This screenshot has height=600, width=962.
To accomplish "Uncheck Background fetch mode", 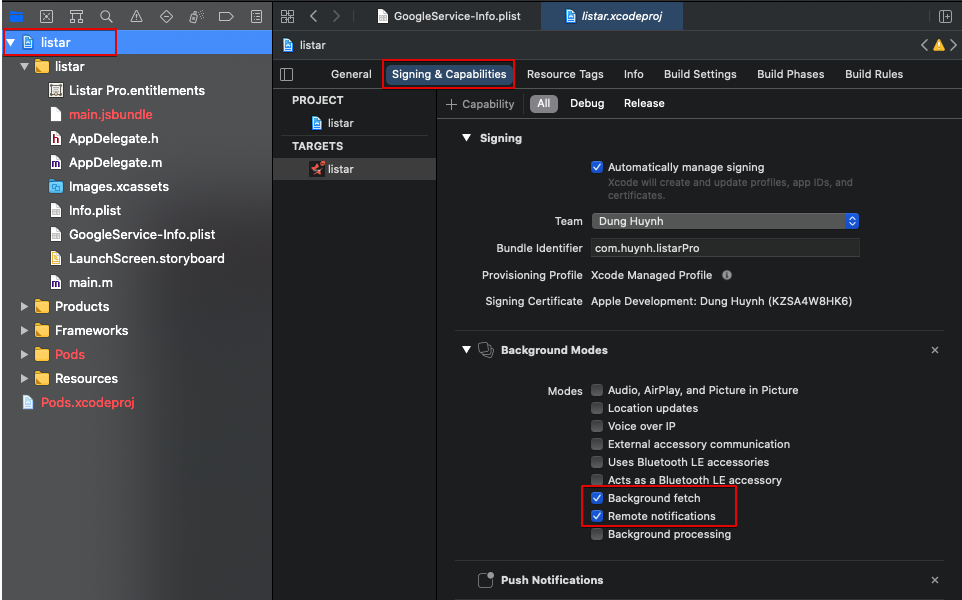I will 596,498.
